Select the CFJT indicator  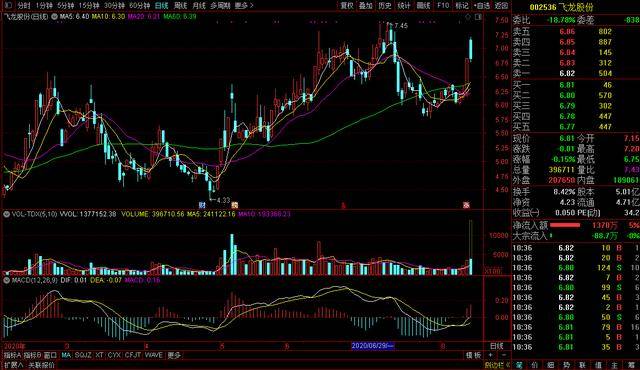pyautogui.click(x=133, y=355)
